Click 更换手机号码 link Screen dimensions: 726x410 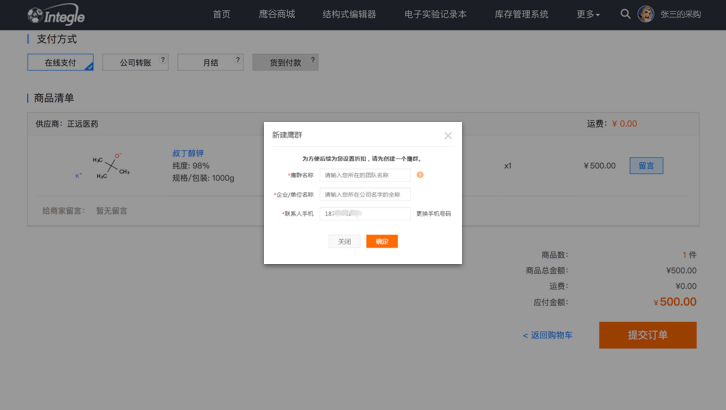[436, 214]
